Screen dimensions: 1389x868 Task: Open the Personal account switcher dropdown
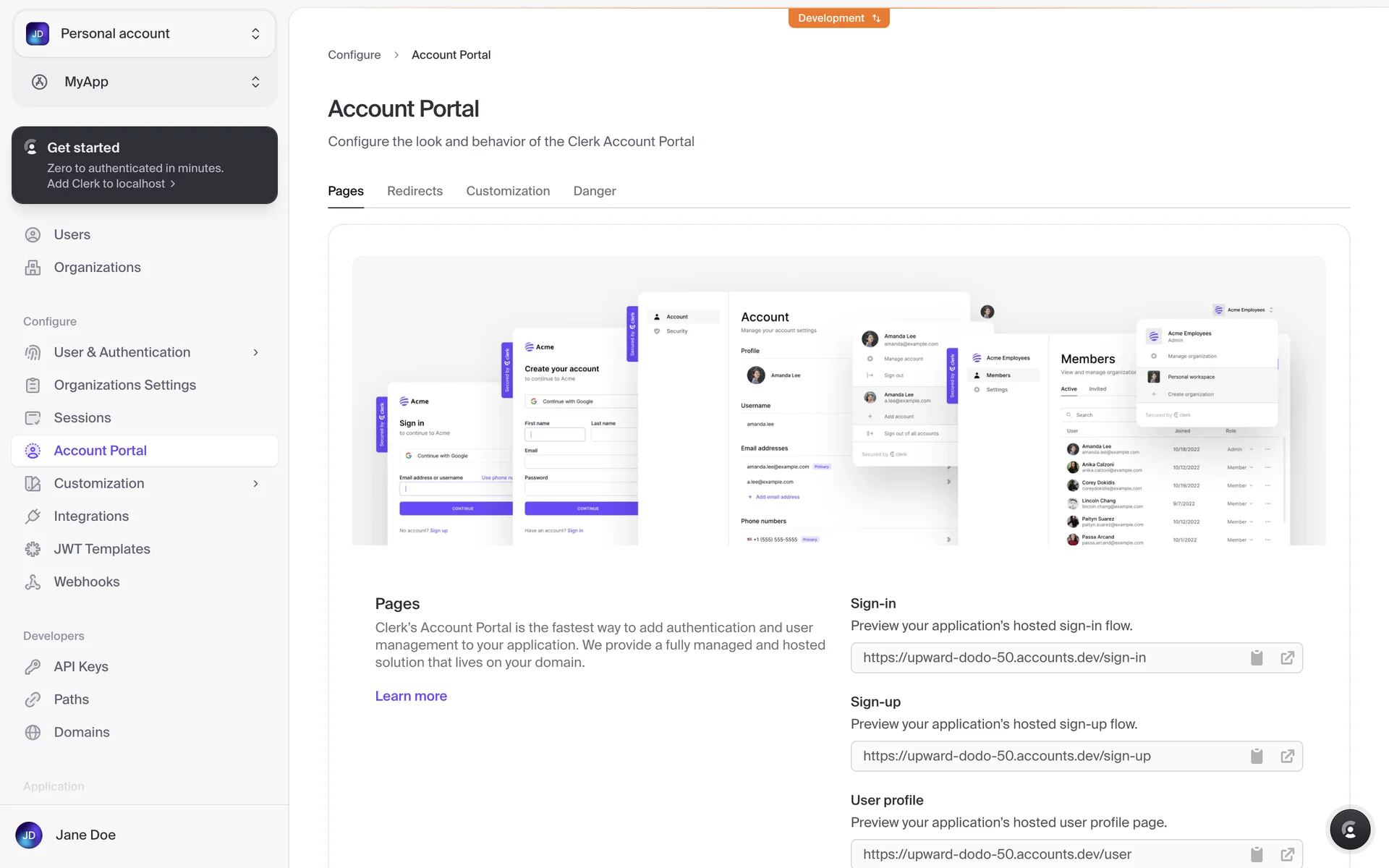[x=145, y=33]
